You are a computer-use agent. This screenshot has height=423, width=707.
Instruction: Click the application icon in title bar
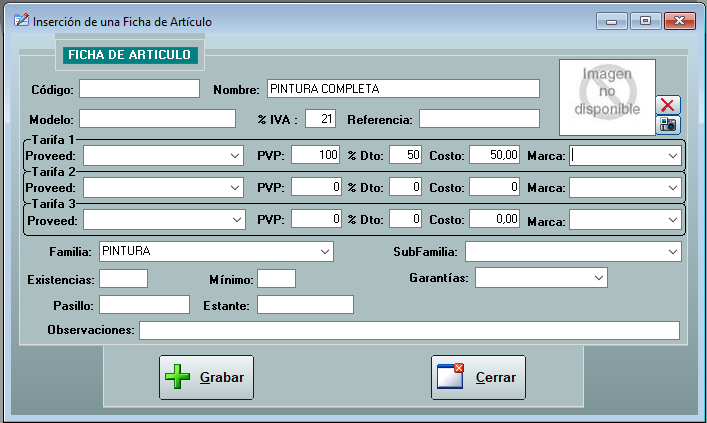coord(21,21)
